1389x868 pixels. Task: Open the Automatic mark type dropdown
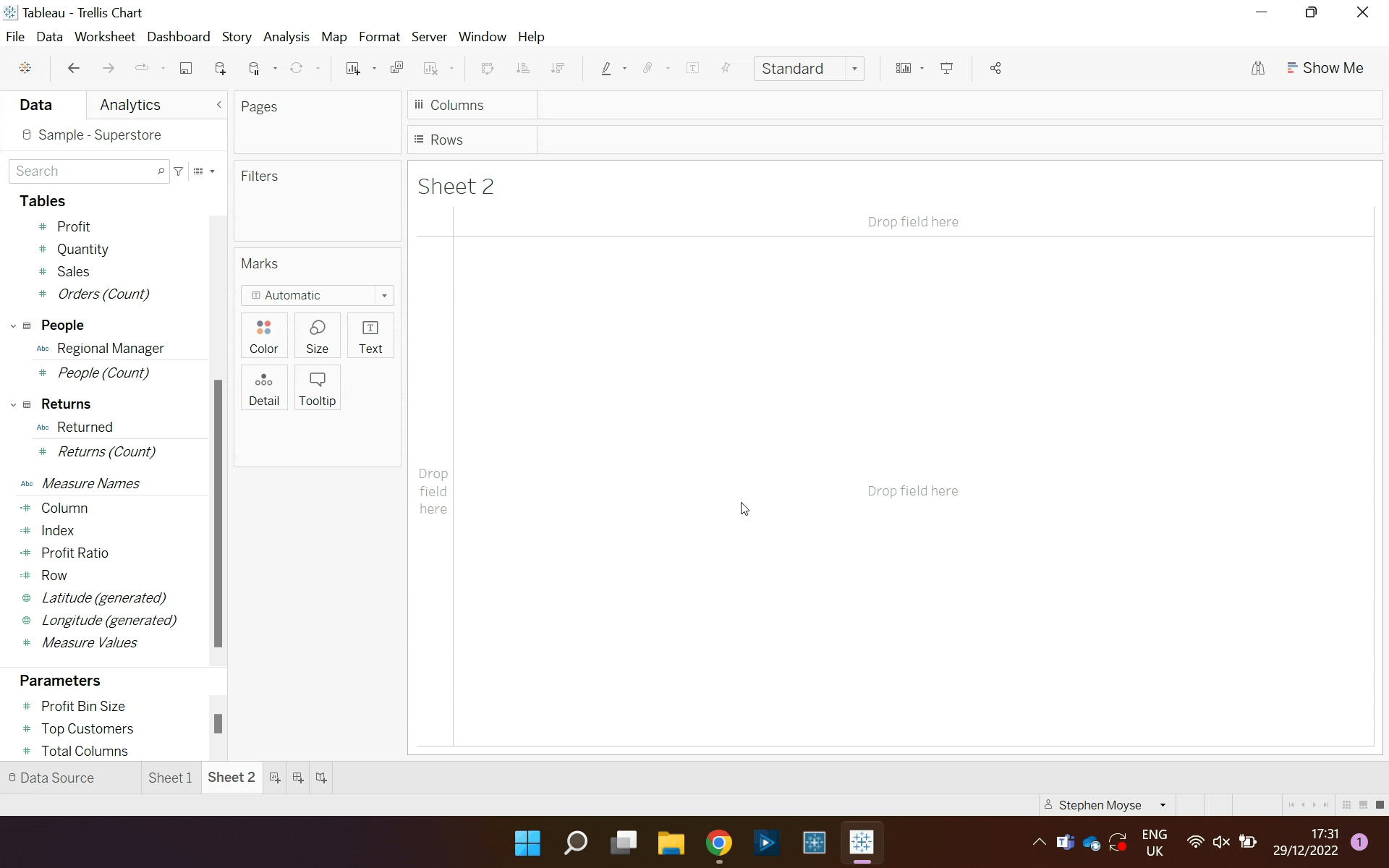coord(384,295)
